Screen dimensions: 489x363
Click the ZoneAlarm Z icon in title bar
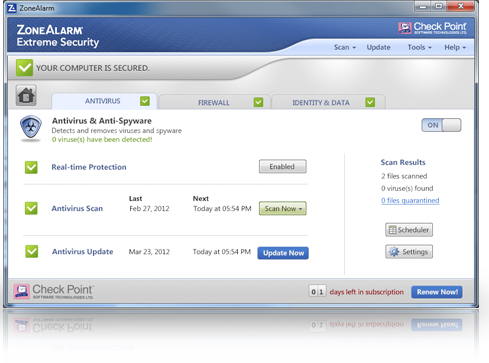click(12, 8)
